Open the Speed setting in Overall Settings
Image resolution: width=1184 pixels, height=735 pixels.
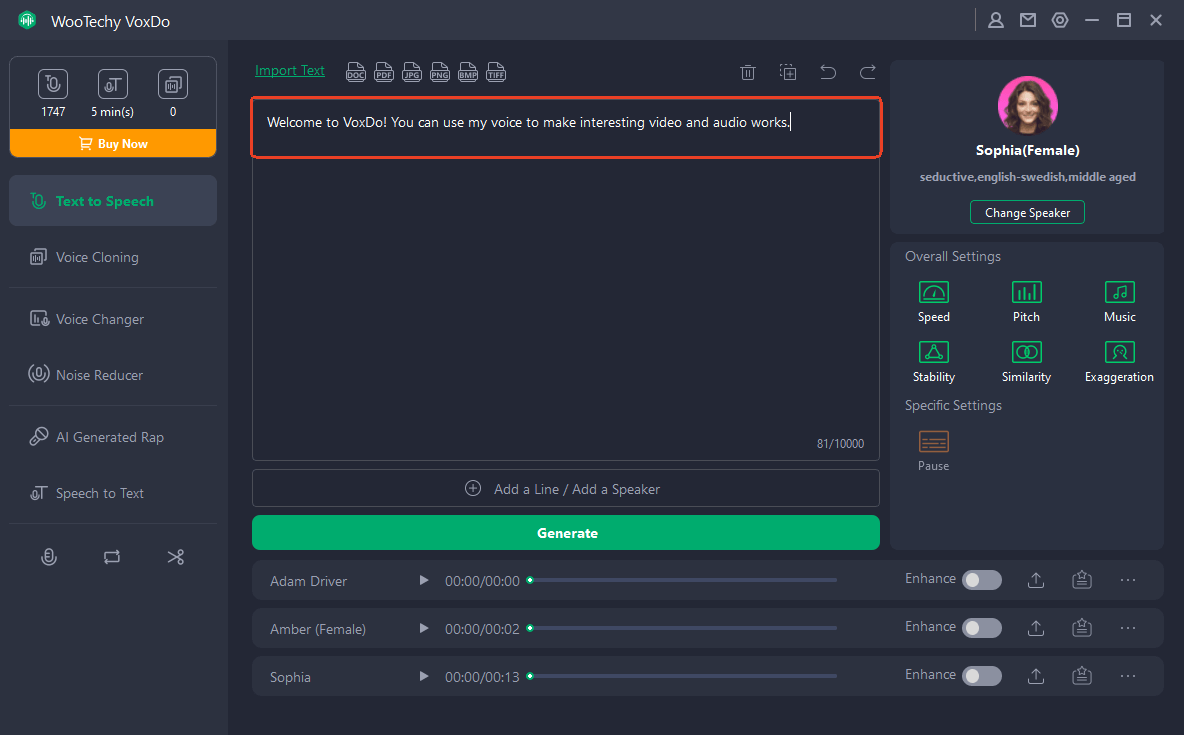click(x=933, y=292)
